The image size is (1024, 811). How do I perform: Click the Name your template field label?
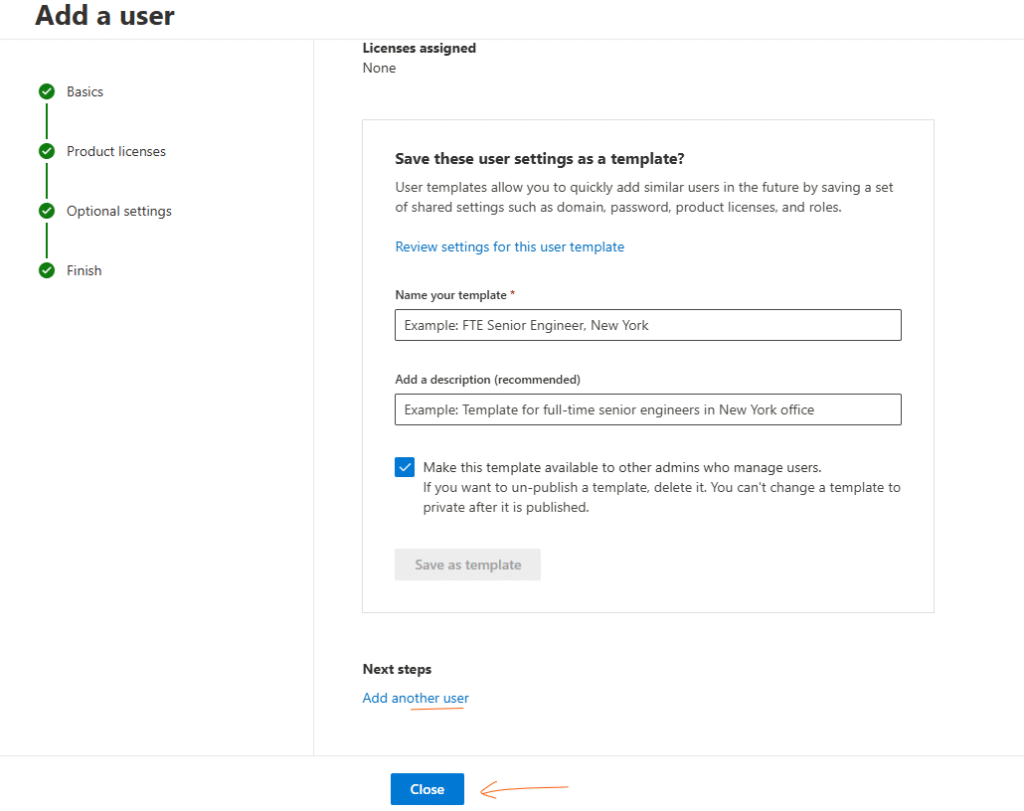coord(451,295)
